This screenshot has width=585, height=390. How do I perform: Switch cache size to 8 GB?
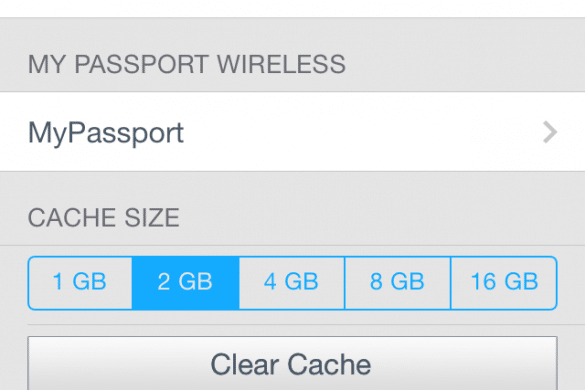click(398, 283)
